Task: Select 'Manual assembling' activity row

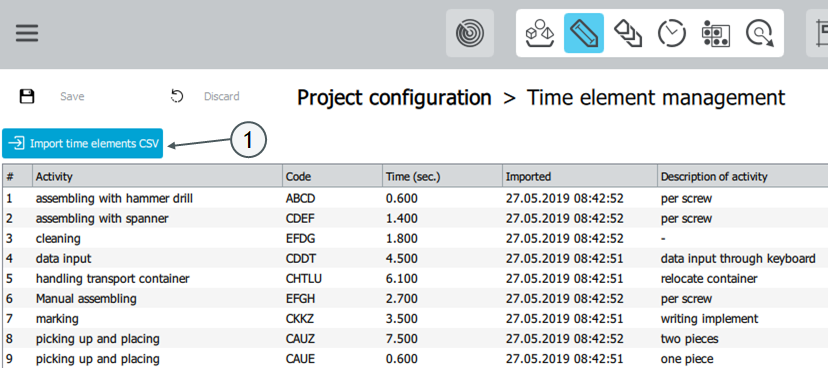Action: point(415,299)
